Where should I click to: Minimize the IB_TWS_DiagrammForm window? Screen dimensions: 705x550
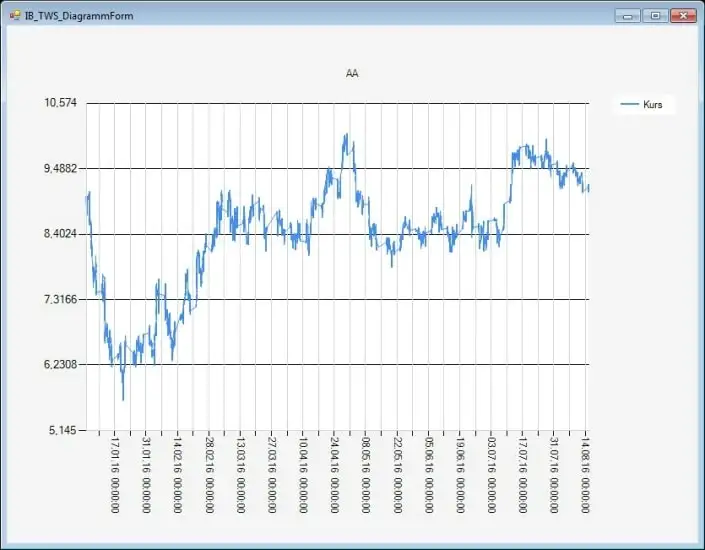click(628, 16)
